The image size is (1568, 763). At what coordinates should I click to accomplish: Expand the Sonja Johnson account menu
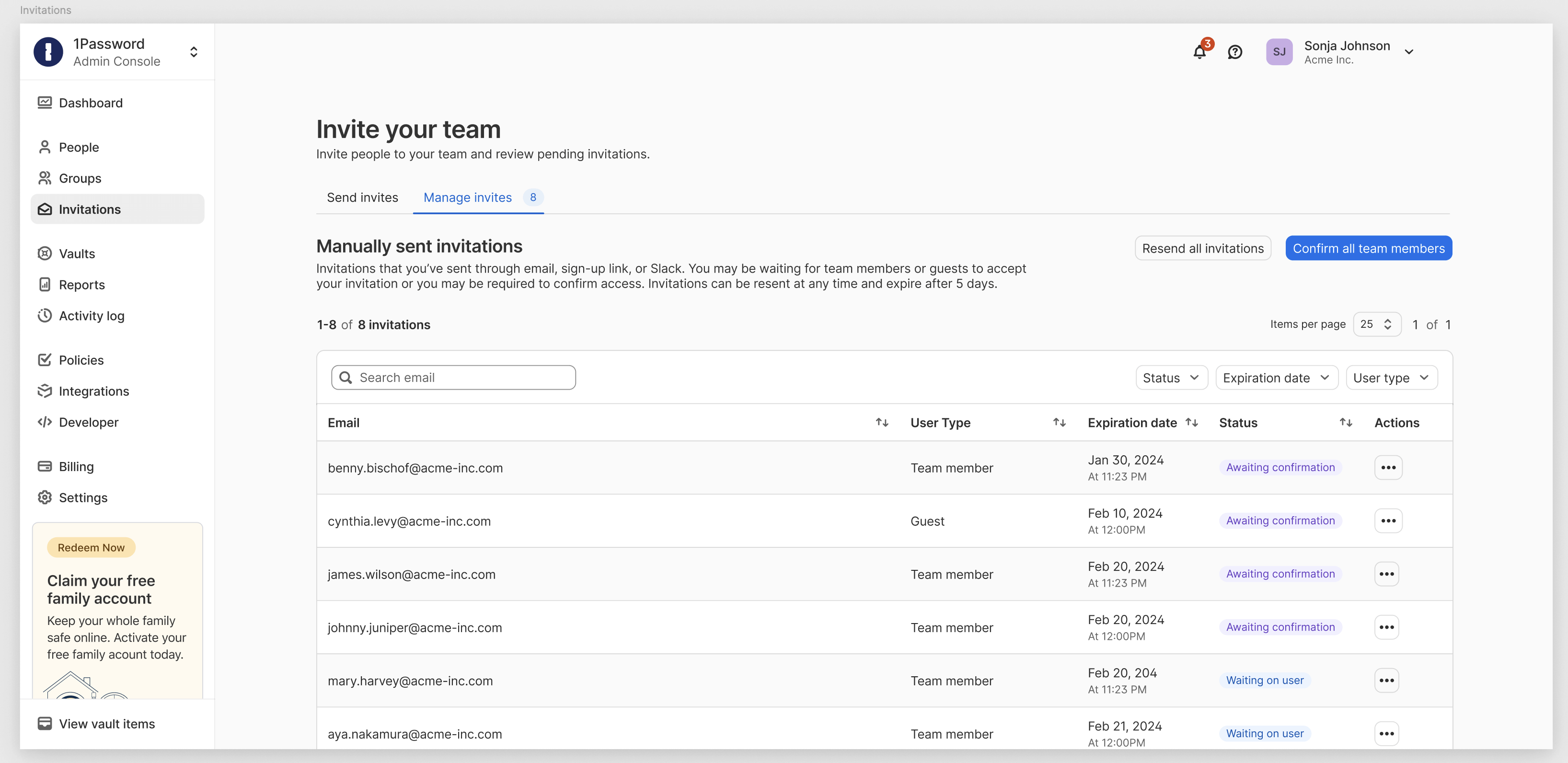click(x=1408, y=52)
